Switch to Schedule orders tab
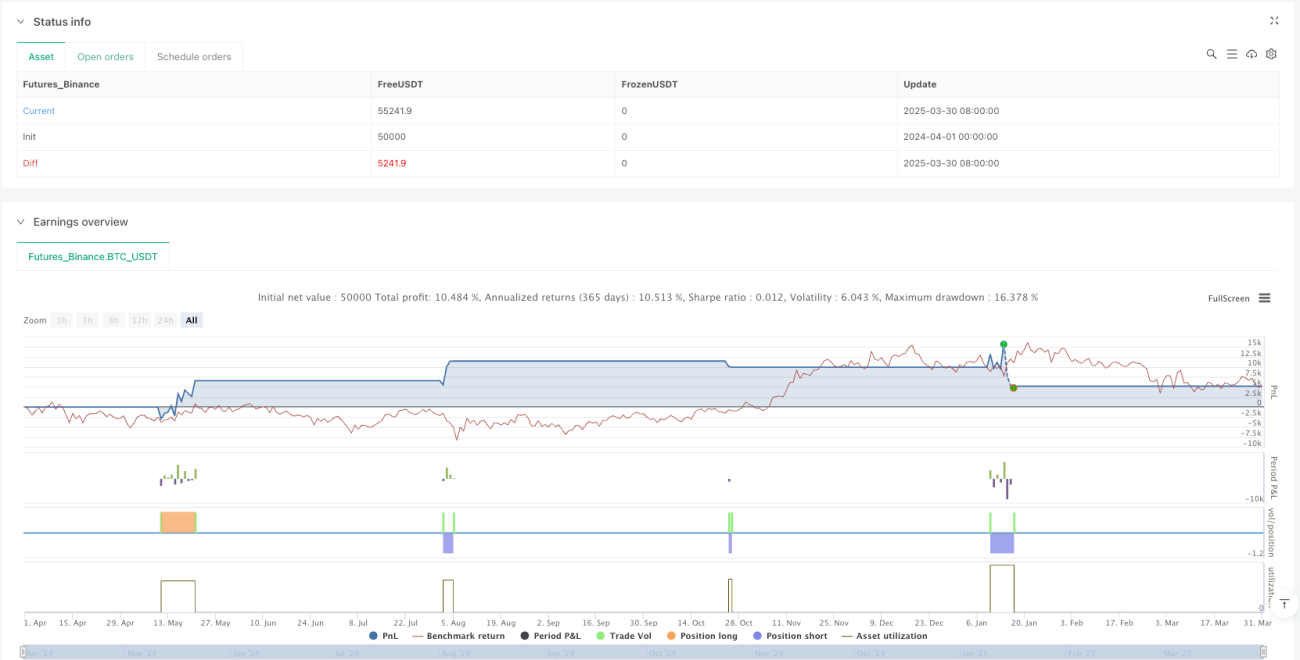1300x660 pixels. point(194,57)
